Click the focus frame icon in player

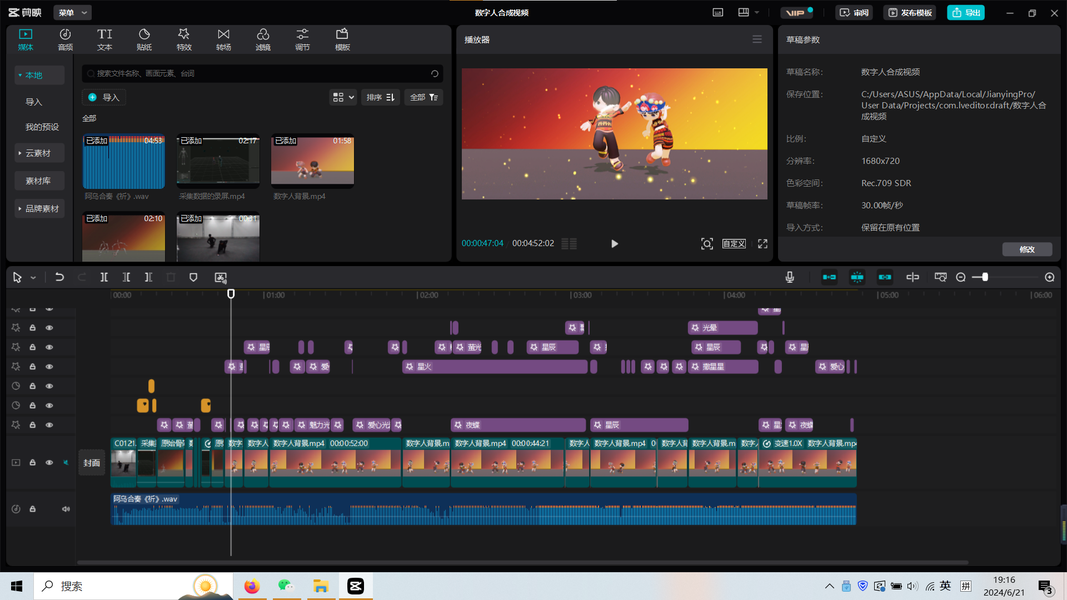click(707, 244)
